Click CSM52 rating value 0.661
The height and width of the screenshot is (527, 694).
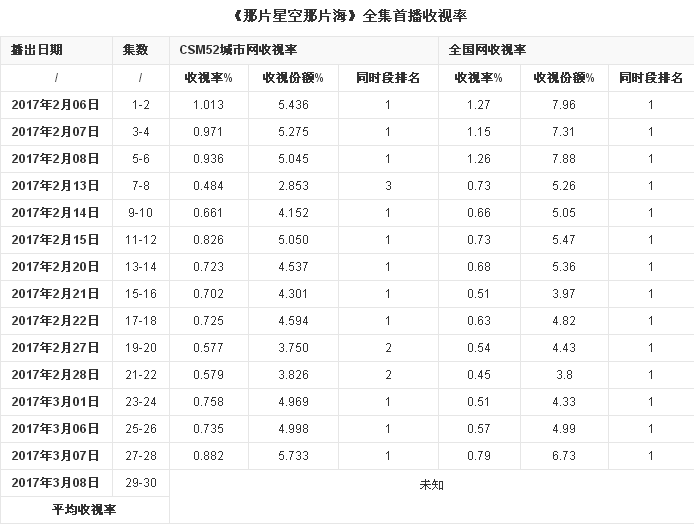208,213
